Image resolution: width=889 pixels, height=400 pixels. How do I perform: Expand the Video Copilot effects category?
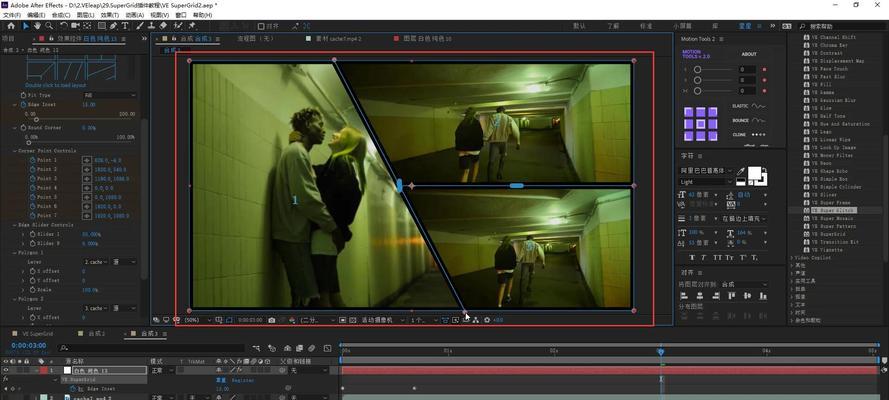pos(792,258)
